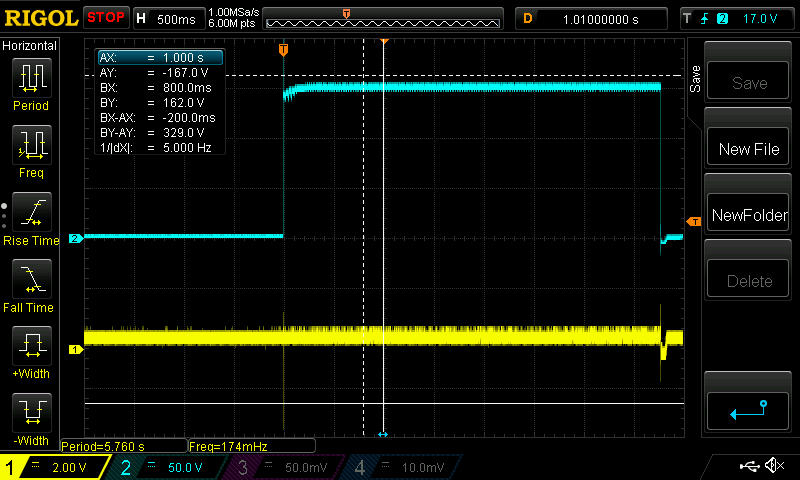Open the Save side tab
Image resolution: width=800 pixels, height=480 pixels.
[x=695, y=78]
